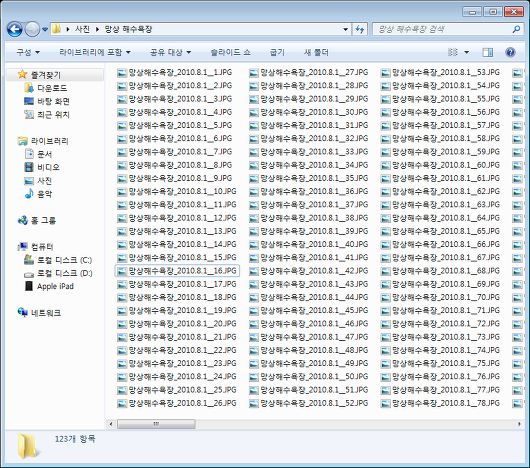Screen dimensions: 530x468
Task: Click the magnifier search icon
Action: pyautogui.click(x=516, y=29)
